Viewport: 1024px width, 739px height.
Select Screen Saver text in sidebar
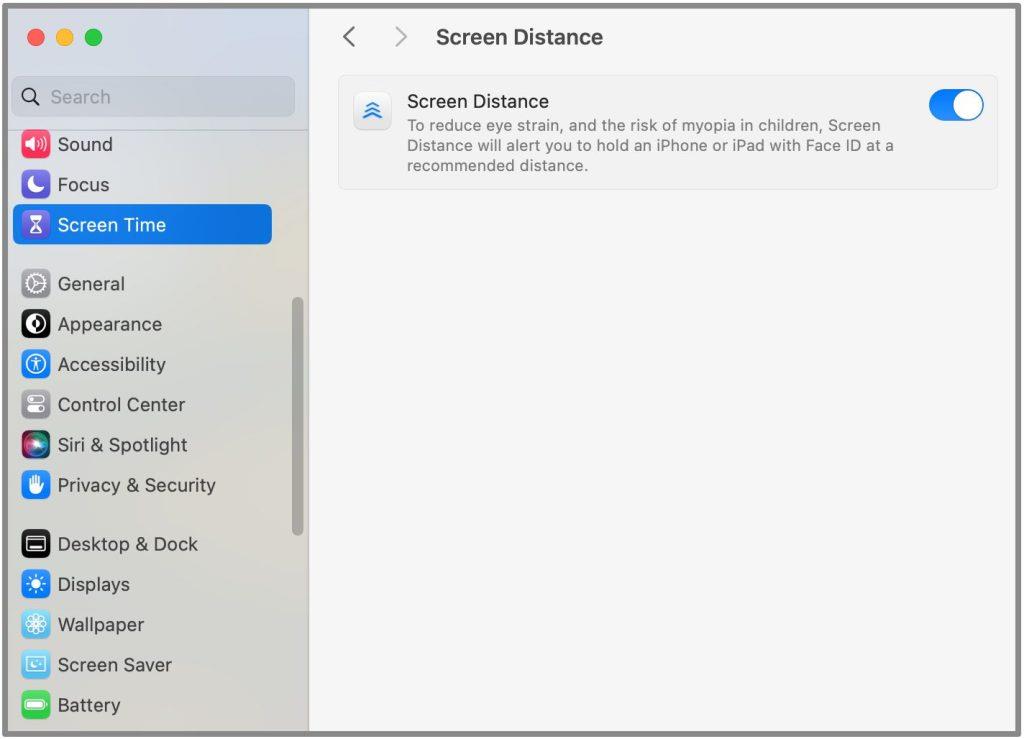coord(114,665)
